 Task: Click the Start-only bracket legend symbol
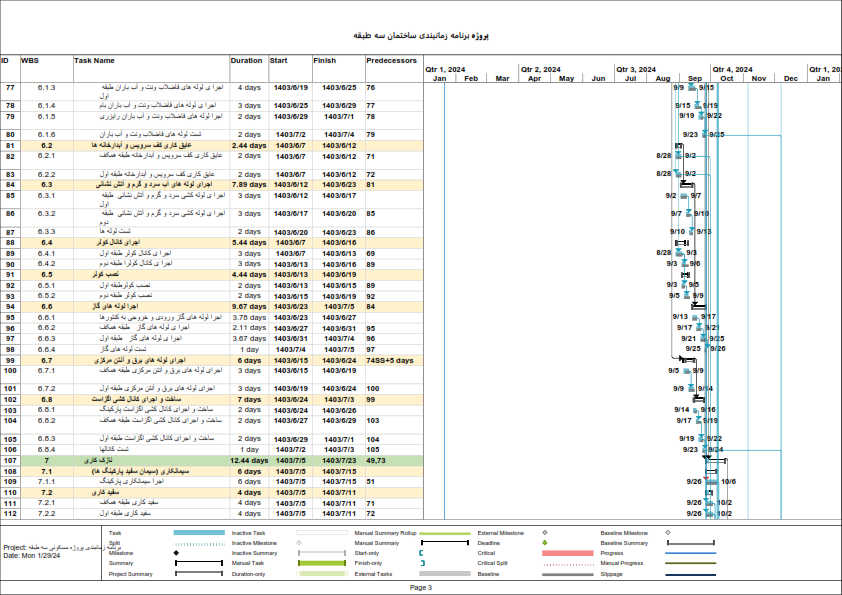(422, 553)
